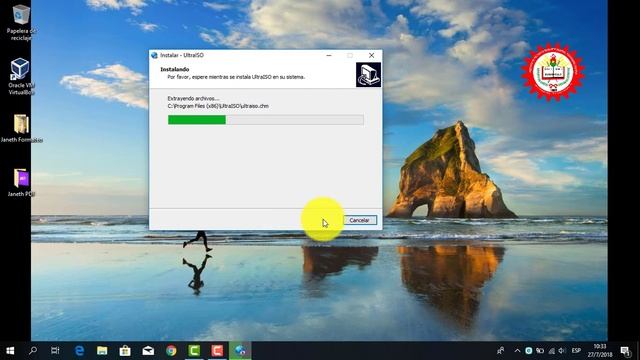Open the Mail app from the taskbar
Screen dimensions: 640x360
148,351
